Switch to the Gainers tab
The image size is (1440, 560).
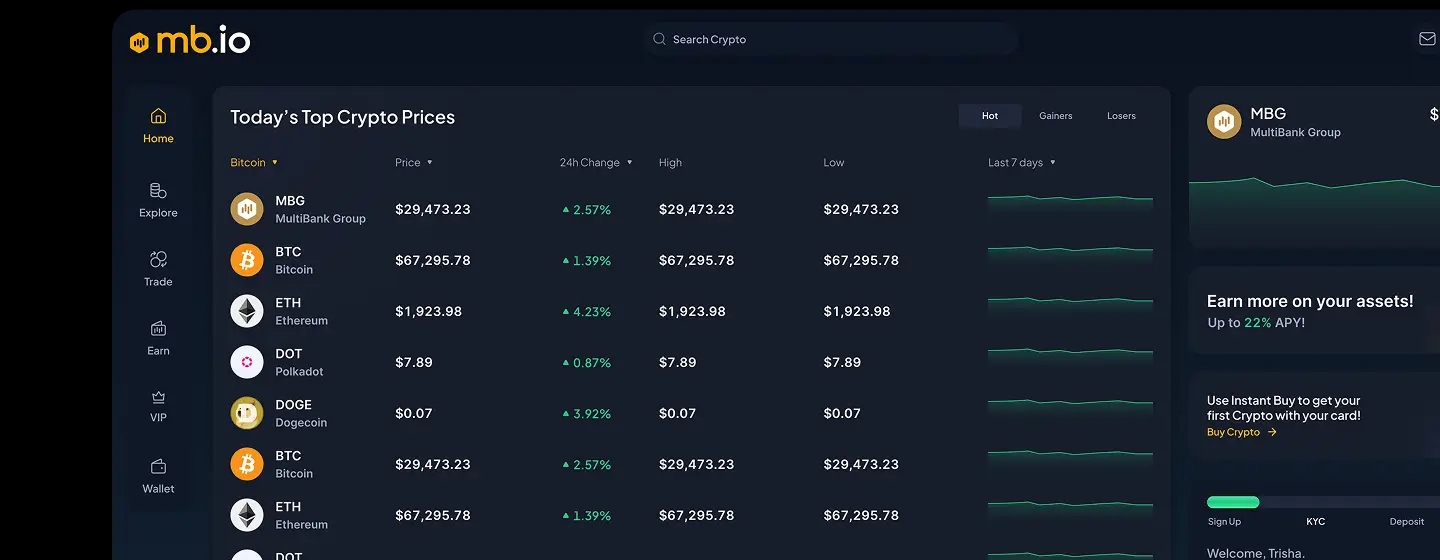[1055, 116]
